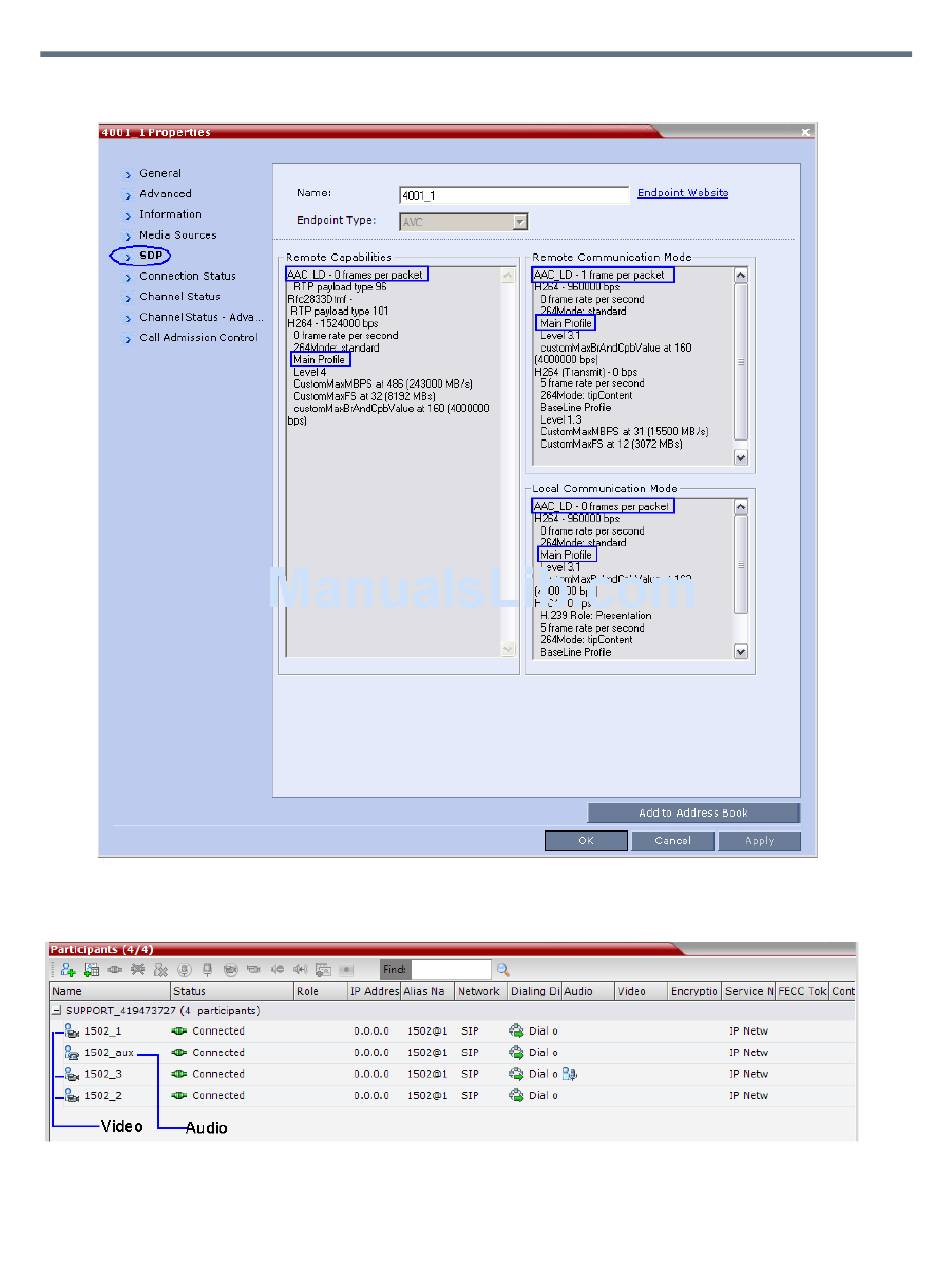Click the delete participant toolbar icon

pos(160,969)
